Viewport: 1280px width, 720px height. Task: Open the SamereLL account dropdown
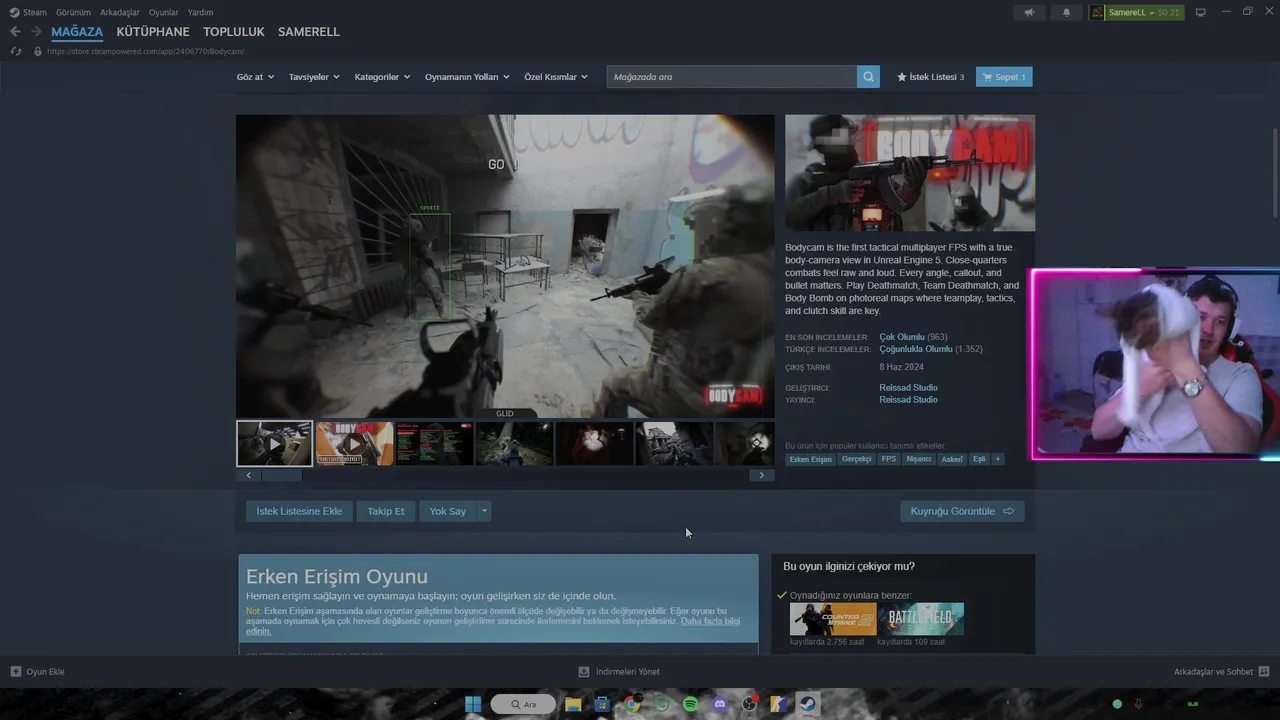(x=1136, y=12)
